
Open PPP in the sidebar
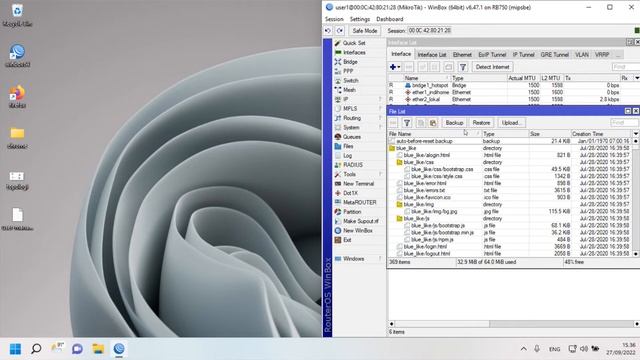point(348,71)
